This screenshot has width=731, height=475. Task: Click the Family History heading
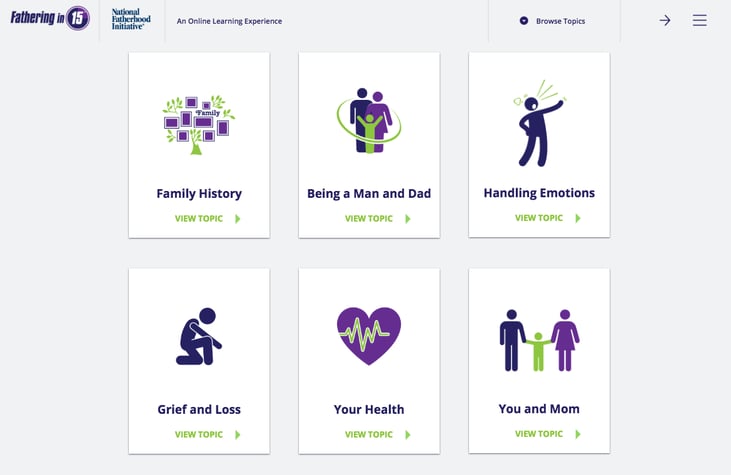(199, 193)
